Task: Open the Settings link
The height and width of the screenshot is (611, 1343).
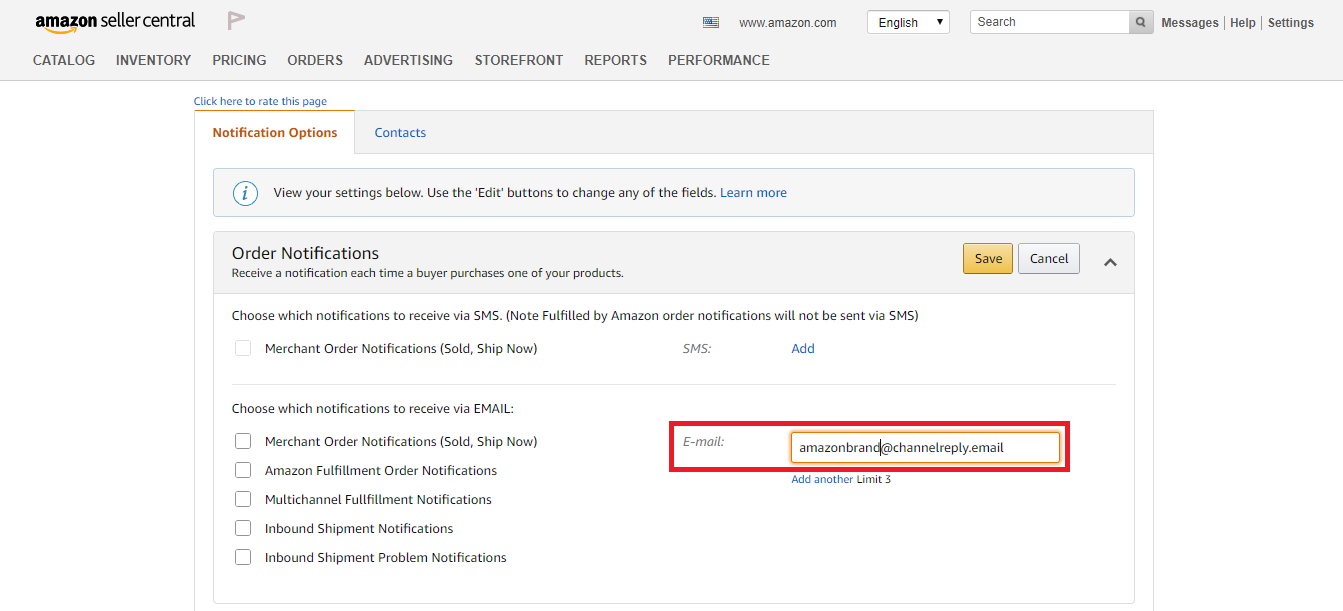Action: 1291,23
